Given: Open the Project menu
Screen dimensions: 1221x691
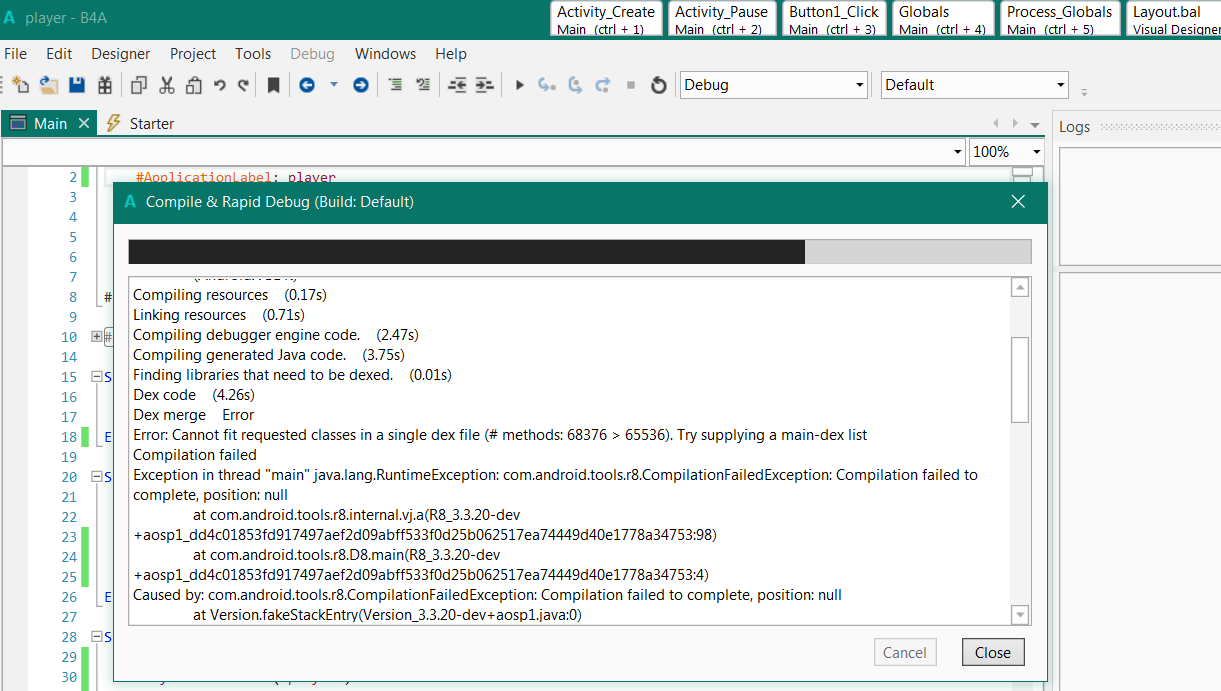Looking at the screenshot, I should pyautogui.click(x=193, y=53).
